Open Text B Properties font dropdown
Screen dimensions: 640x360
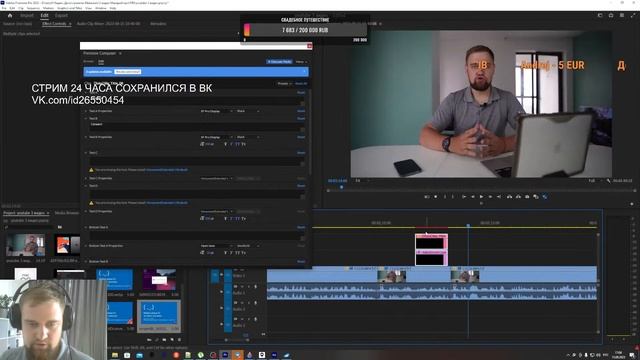coord(216,137)
